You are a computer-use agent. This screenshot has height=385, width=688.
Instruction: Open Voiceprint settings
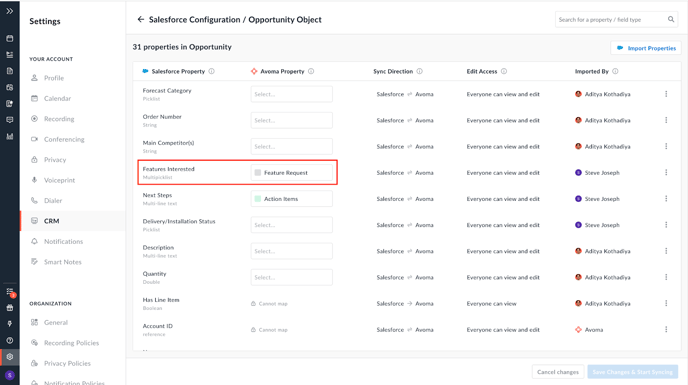pos(59,180)
